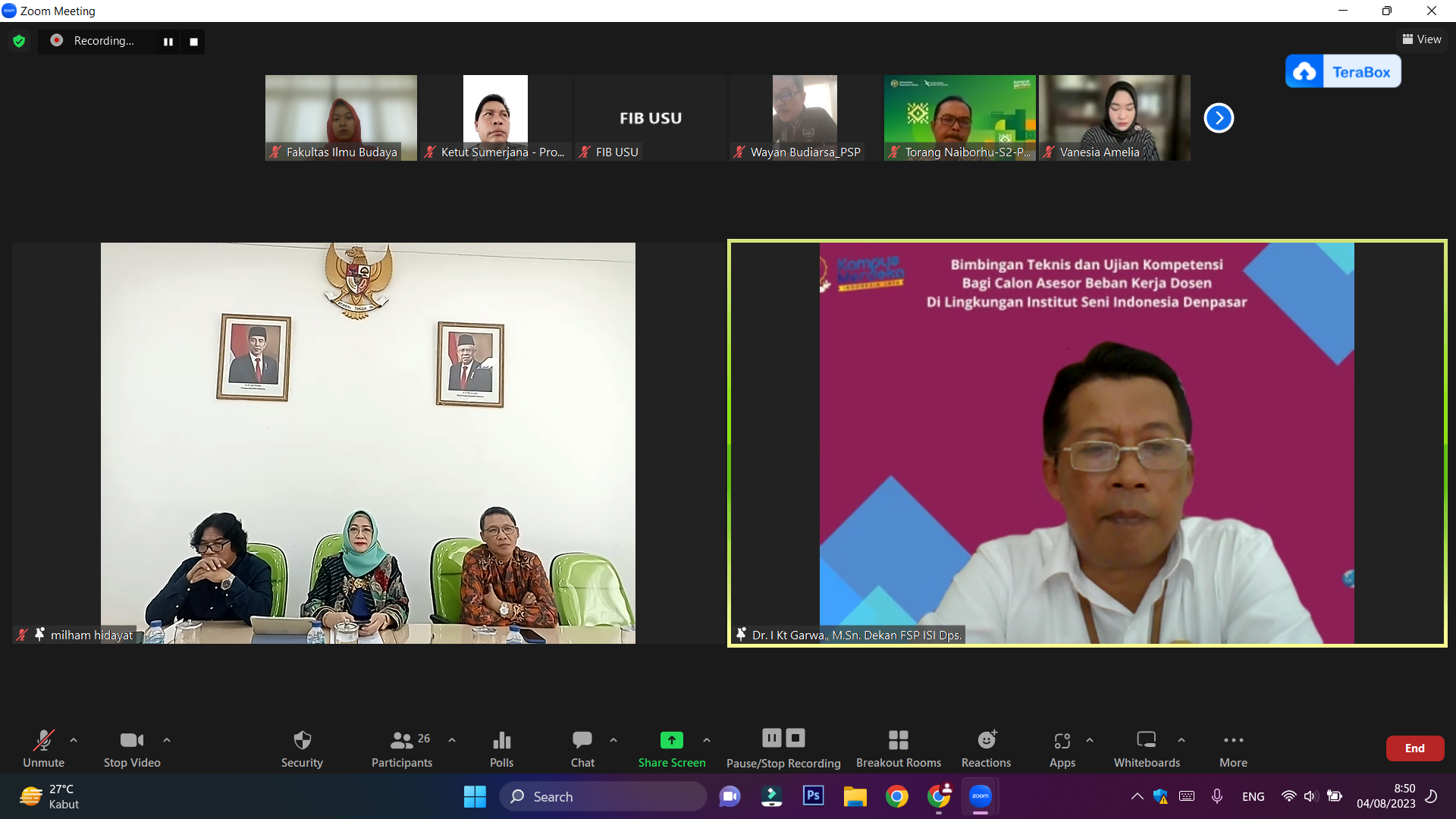Screen dimensions: 1456x819
Task: Select the FIB USU participant tile
Action: [651, 118]
